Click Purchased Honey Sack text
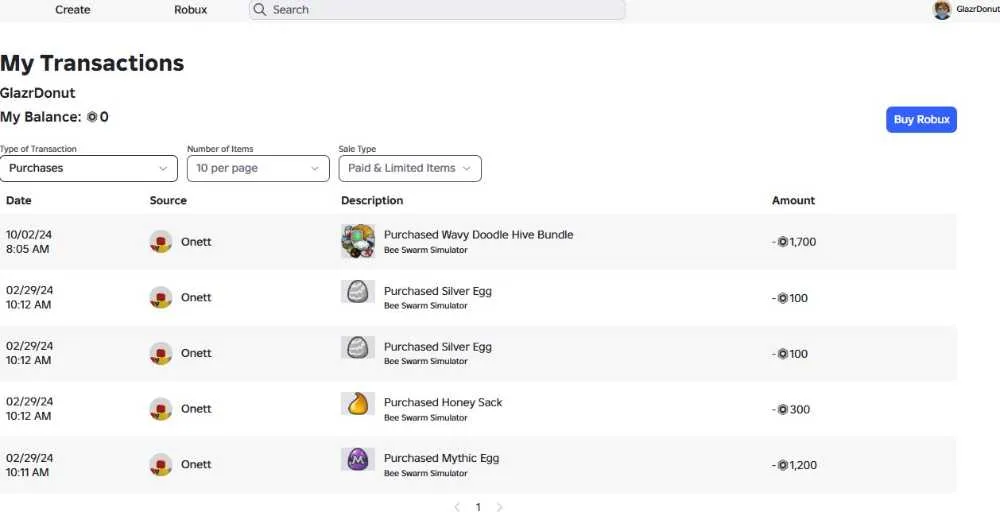Screen dimensions: 1000x512 click(443, 402)
